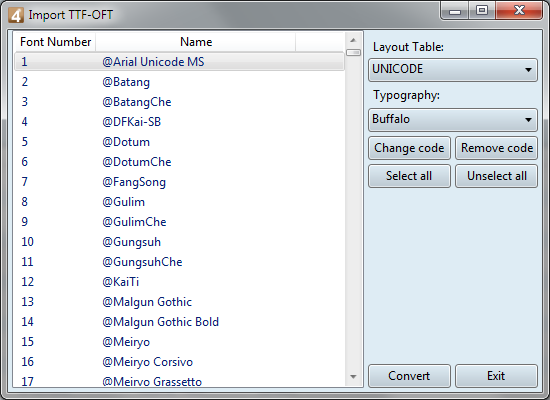Click the scrollbar up arrow in font list
The image size is (550, 400).
pyautogui.click(x=353, y=40)
